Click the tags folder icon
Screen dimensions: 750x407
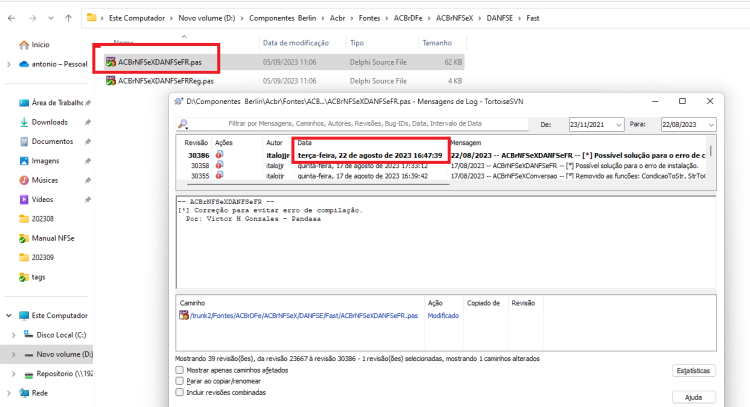click(x=24, y=277)
